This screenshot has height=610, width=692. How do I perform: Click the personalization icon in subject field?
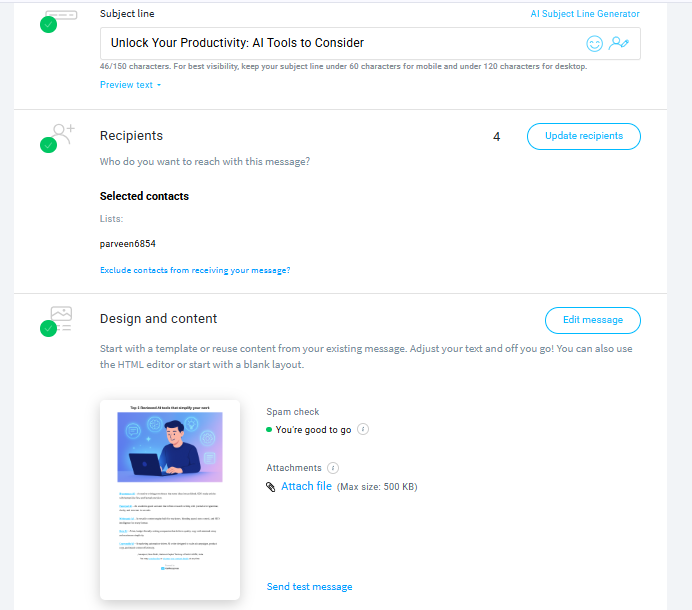pyautogui.click(x=620, y=43)
